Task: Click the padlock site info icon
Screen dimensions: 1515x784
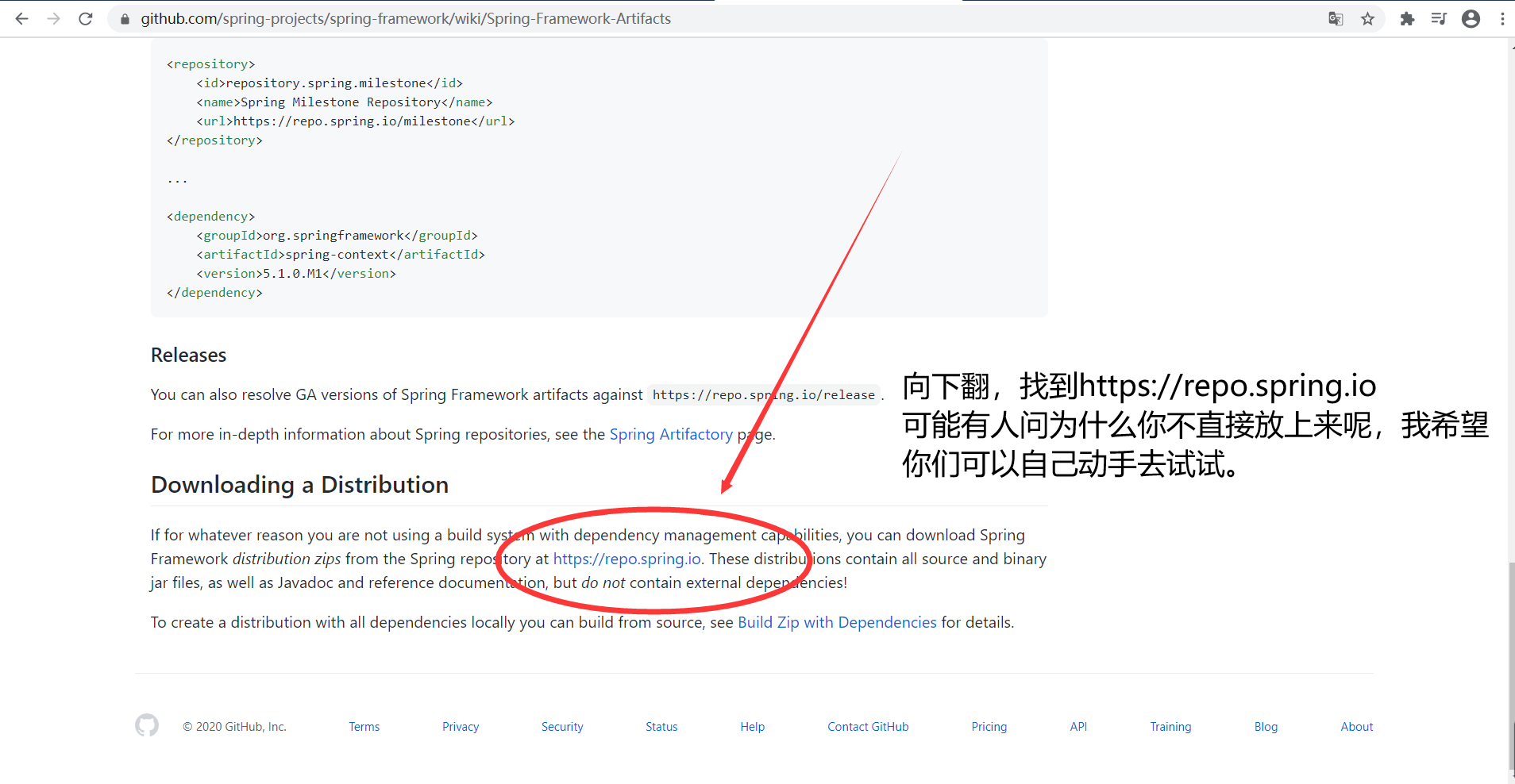Action: pyautogui.click(x=125, y=19)
